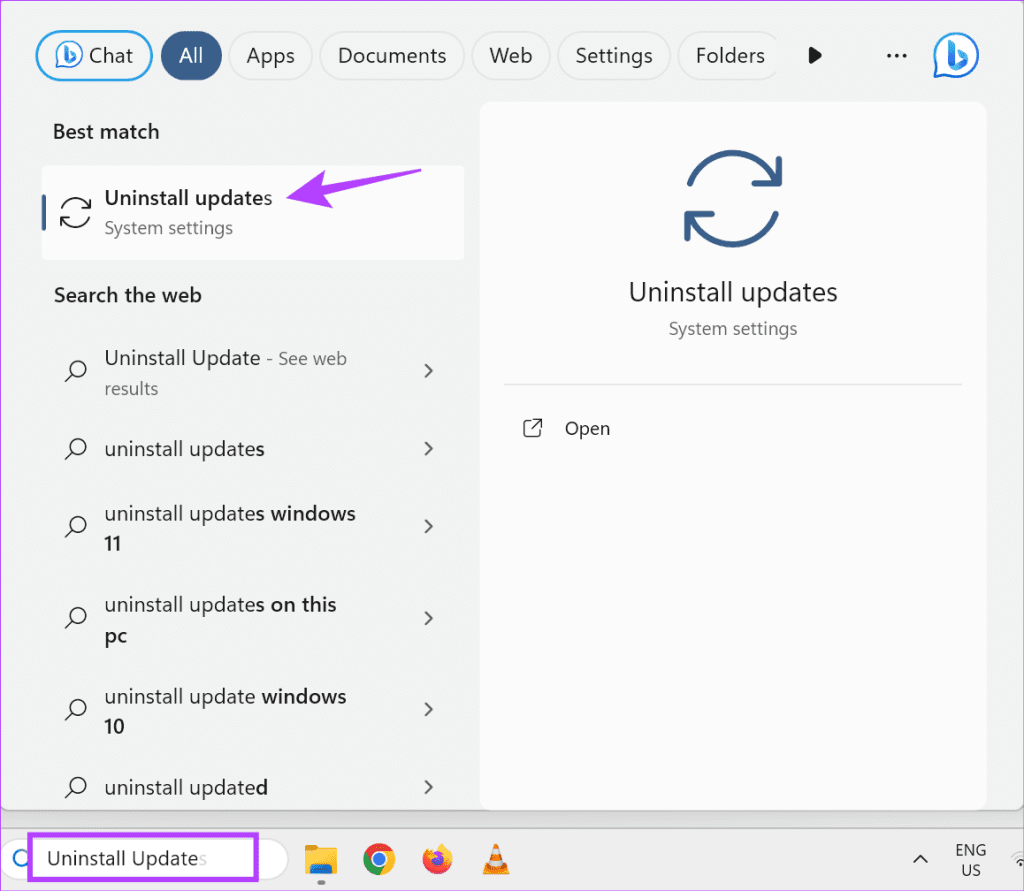The height and width of the screenshot is (891, 1024).
Task: Open the Bing Chat icon top right
Action: 955,56
